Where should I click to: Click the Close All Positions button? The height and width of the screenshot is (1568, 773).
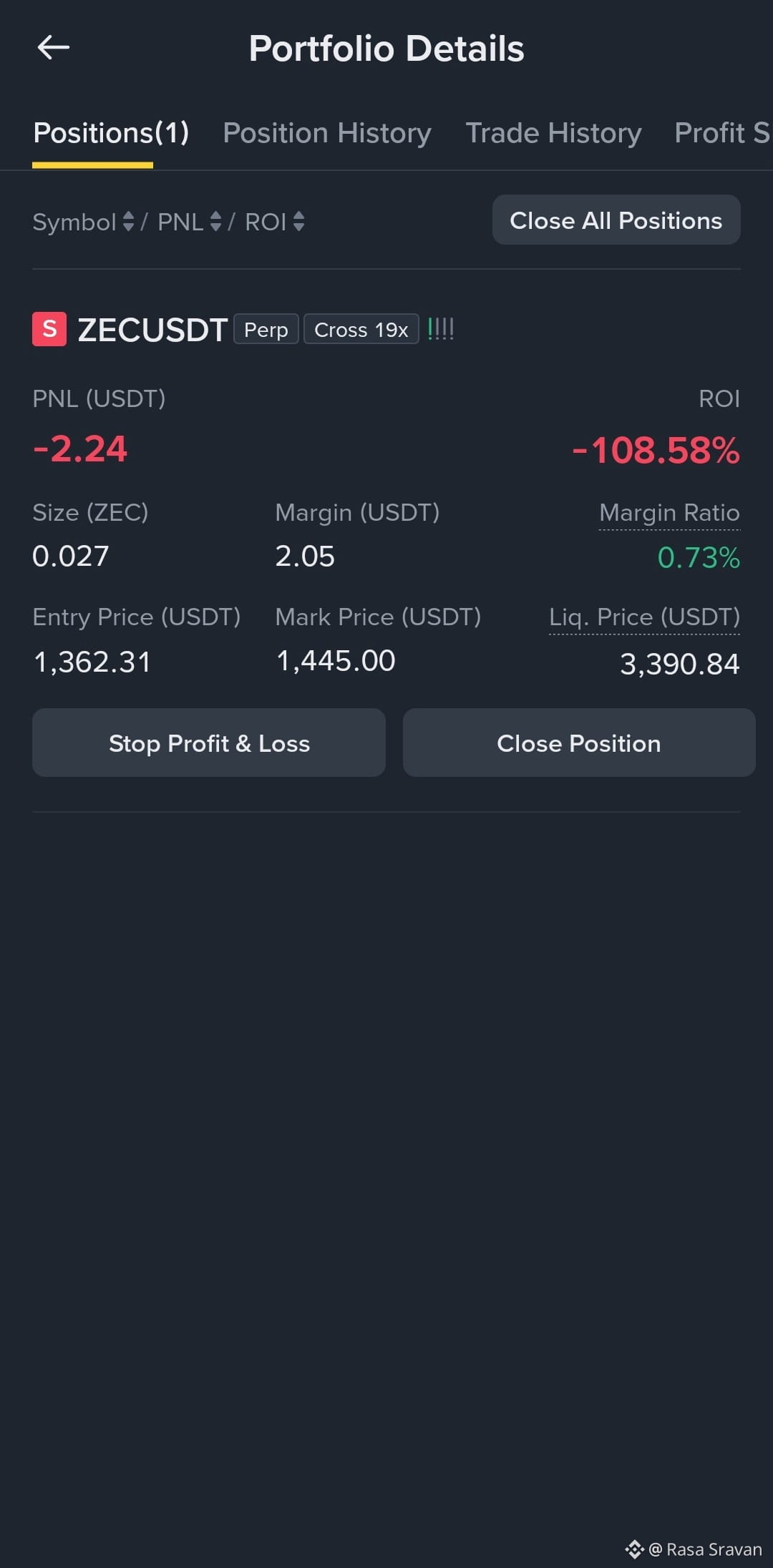tap(616, 220)
